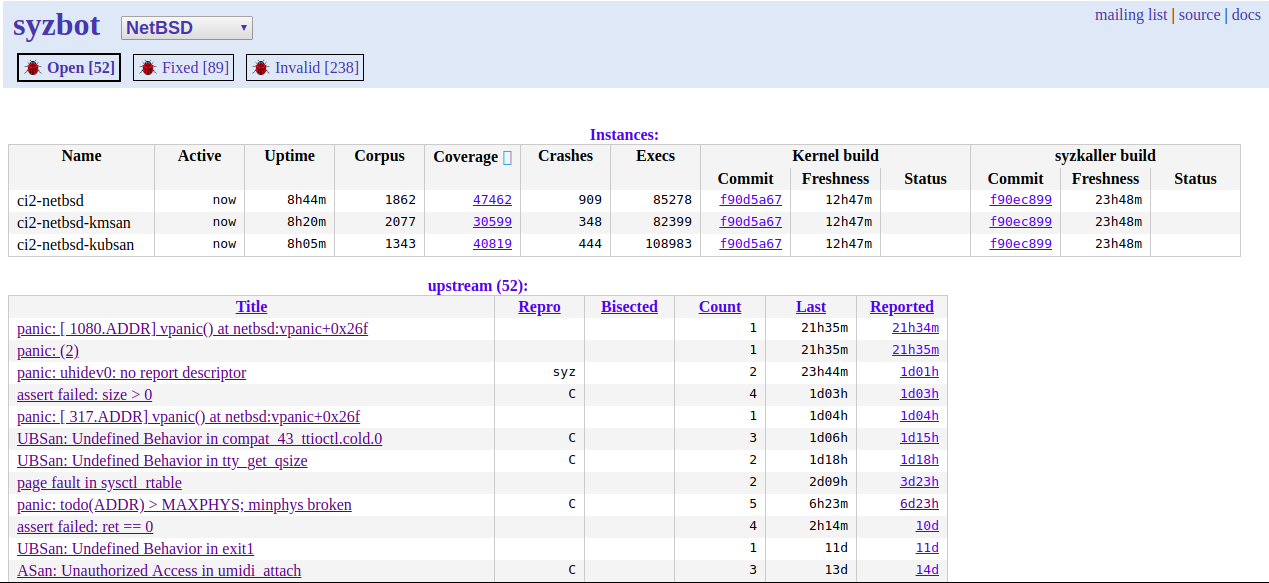This screenshot has width=1269, height=583.
Task: Open reported link 14d
Action: 927,570
